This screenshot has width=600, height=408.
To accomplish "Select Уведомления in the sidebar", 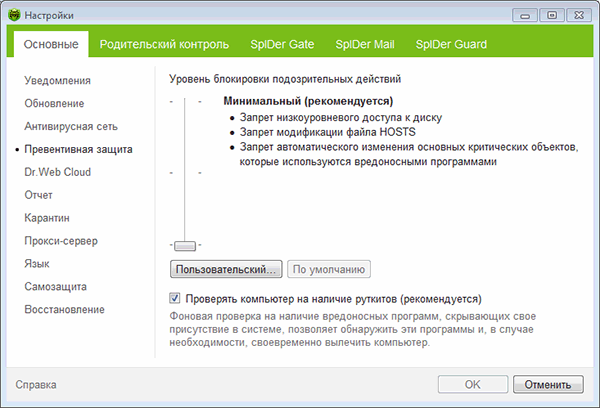I will [57, 80].
